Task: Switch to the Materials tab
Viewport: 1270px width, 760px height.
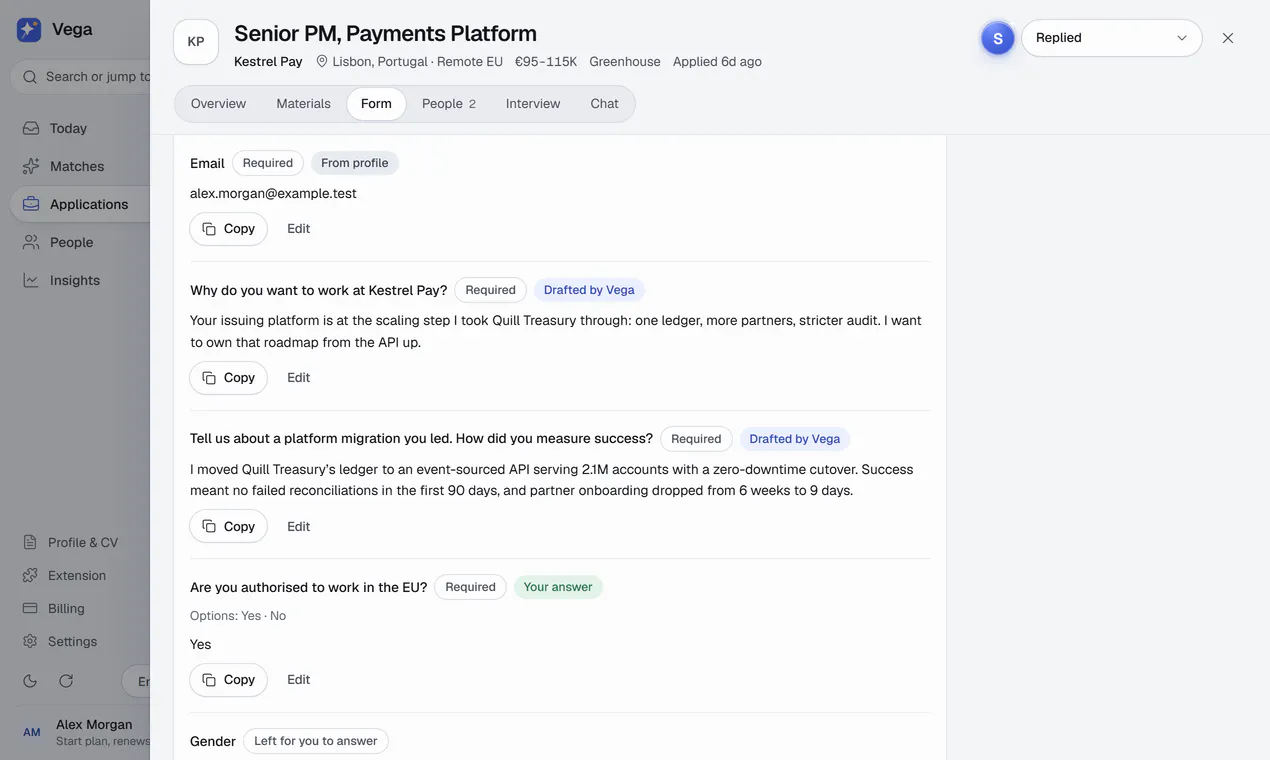Action: pyautogui.click(x=303, y=104)
